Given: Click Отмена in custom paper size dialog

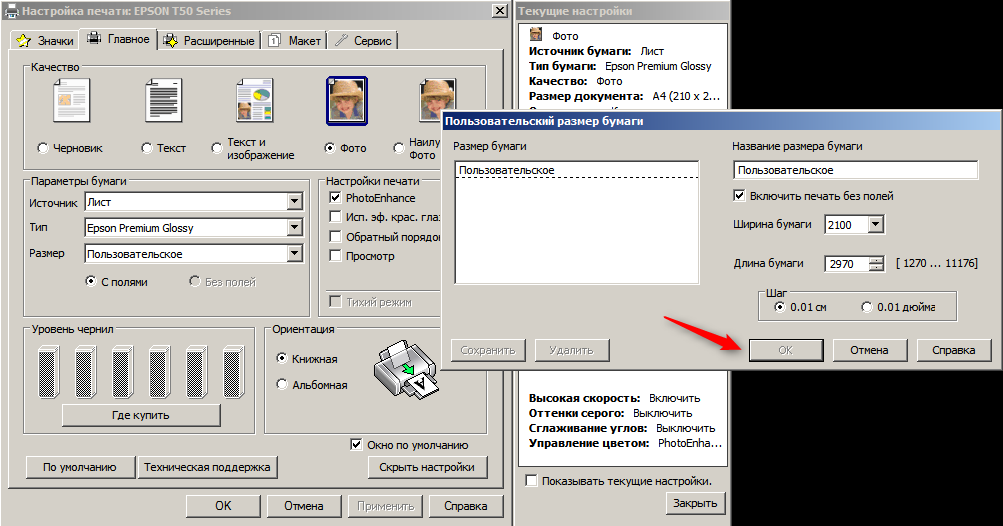Looking at the screenshot, I should click(x=869, y=350).
